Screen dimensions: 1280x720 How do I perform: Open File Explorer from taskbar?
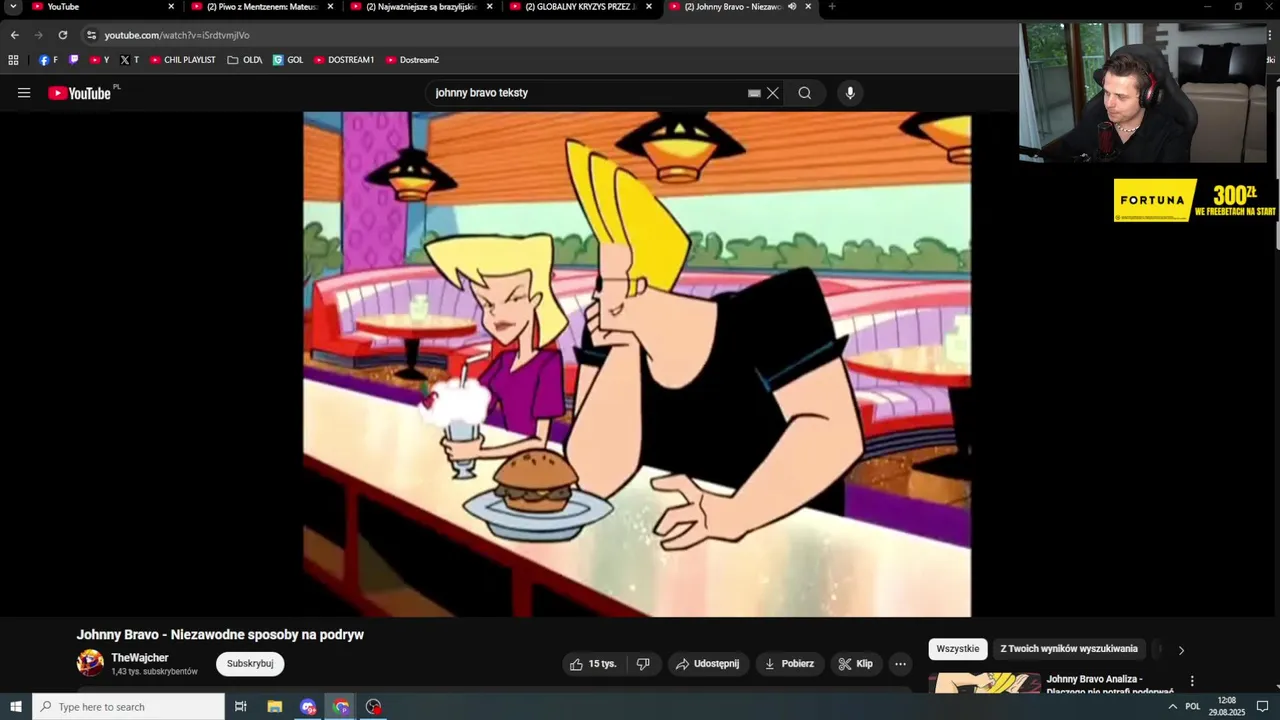point(275,707)
